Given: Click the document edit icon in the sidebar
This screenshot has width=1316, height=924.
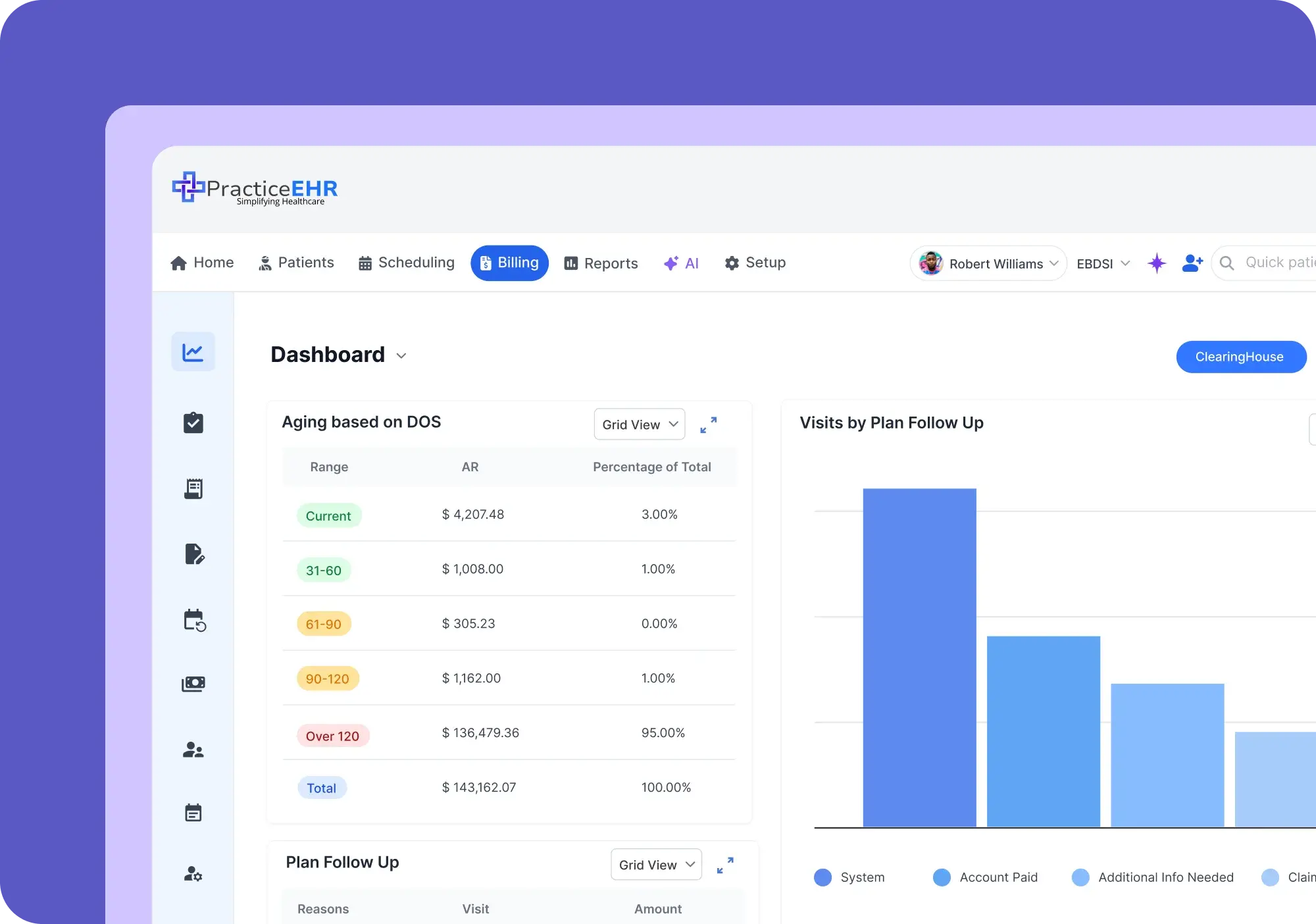Looking at the screenshot, I should (193, 554).
